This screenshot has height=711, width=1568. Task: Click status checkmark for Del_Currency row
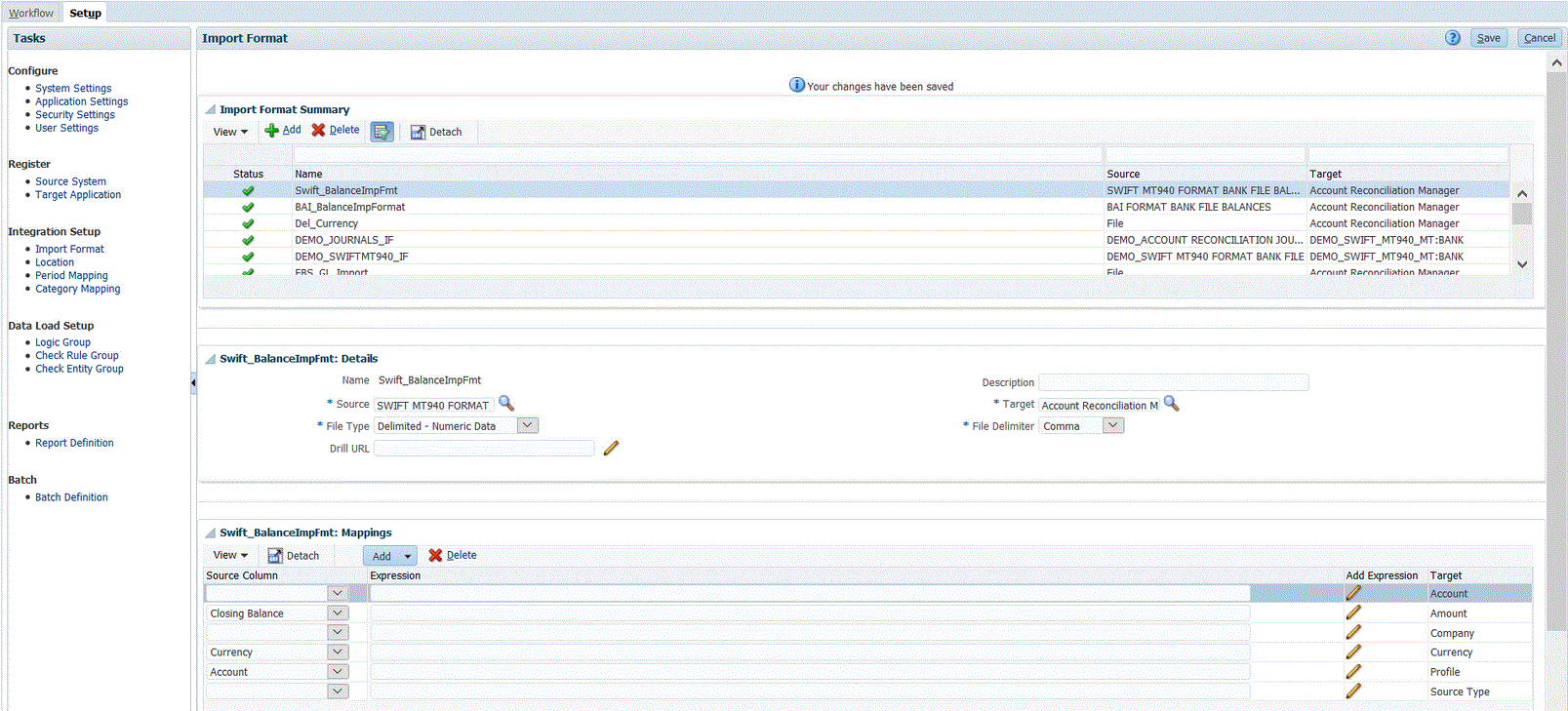pyautogui.click(x=248, y=224)
